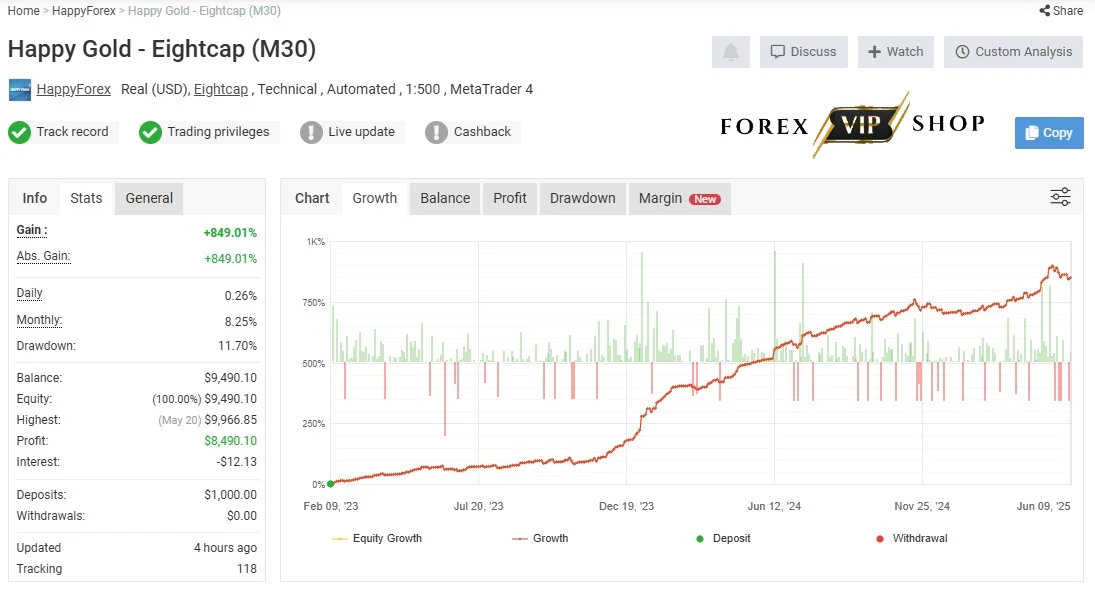Toggle Growth legend series visibility
Image resolution: width=1095 pixels, height=592 pixels.
point(540,538)
